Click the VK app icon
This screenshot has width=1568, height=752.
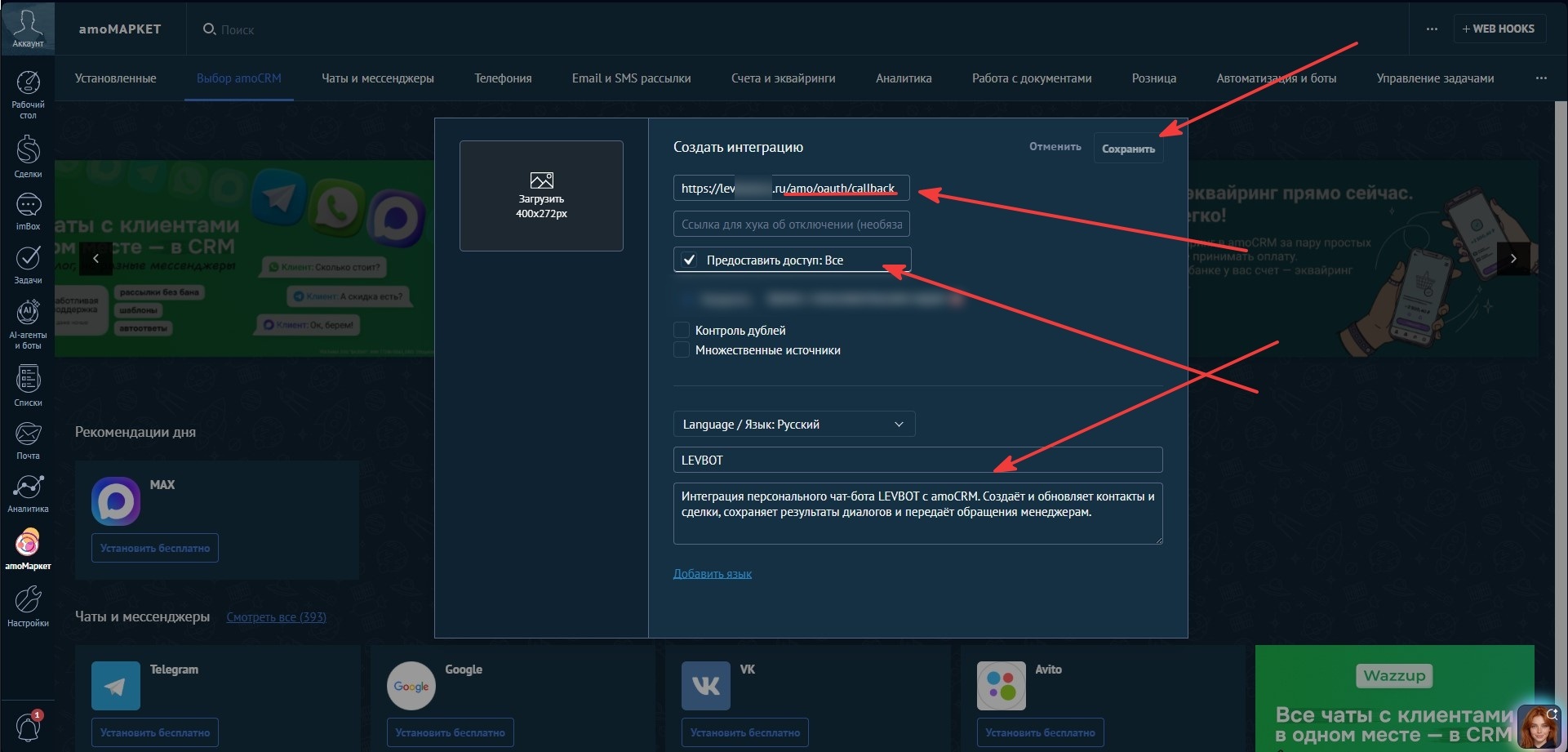(x=706, y=686)
